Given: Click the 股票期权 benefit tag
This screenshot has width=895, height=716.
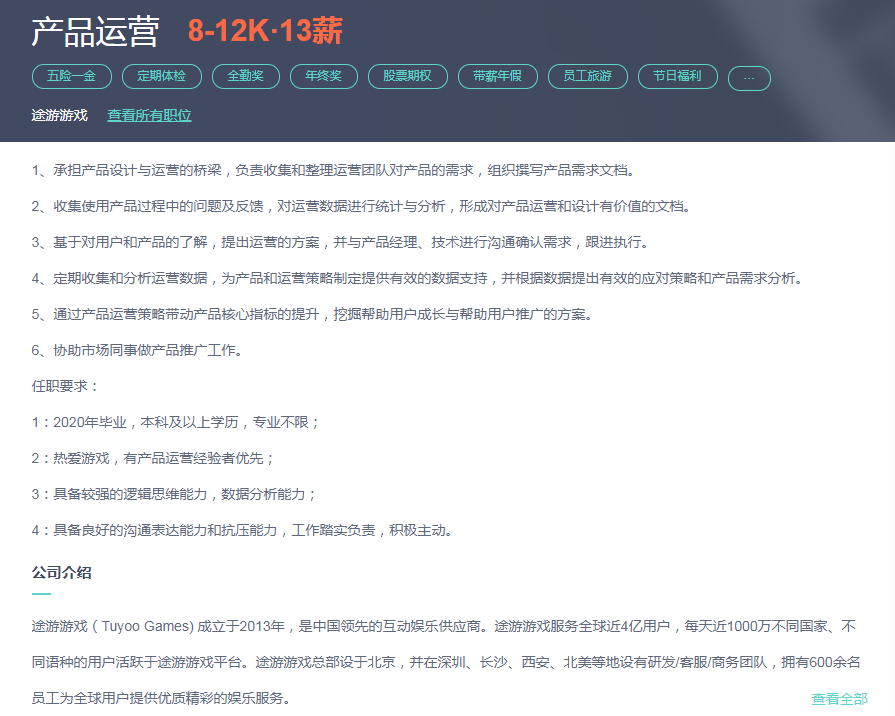Looking at the screenshot, I should 408,77.
